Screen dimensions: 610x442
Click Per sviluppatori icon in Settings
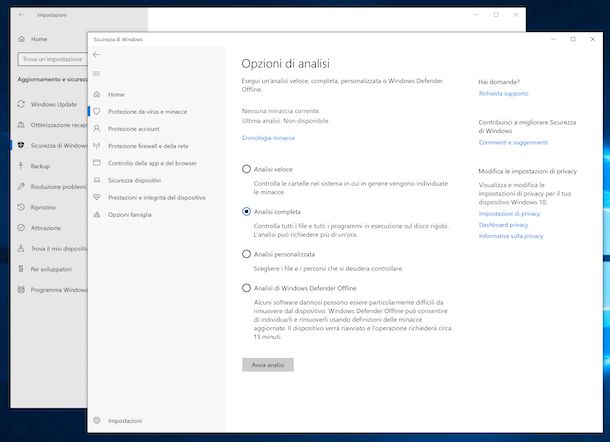[x=21, y=269]
